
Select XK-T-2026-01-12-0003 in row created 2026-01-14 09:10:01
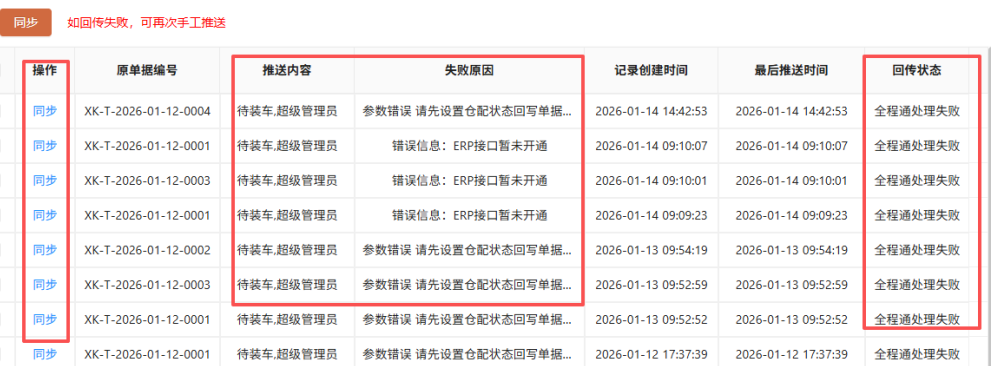click(147, 181)
